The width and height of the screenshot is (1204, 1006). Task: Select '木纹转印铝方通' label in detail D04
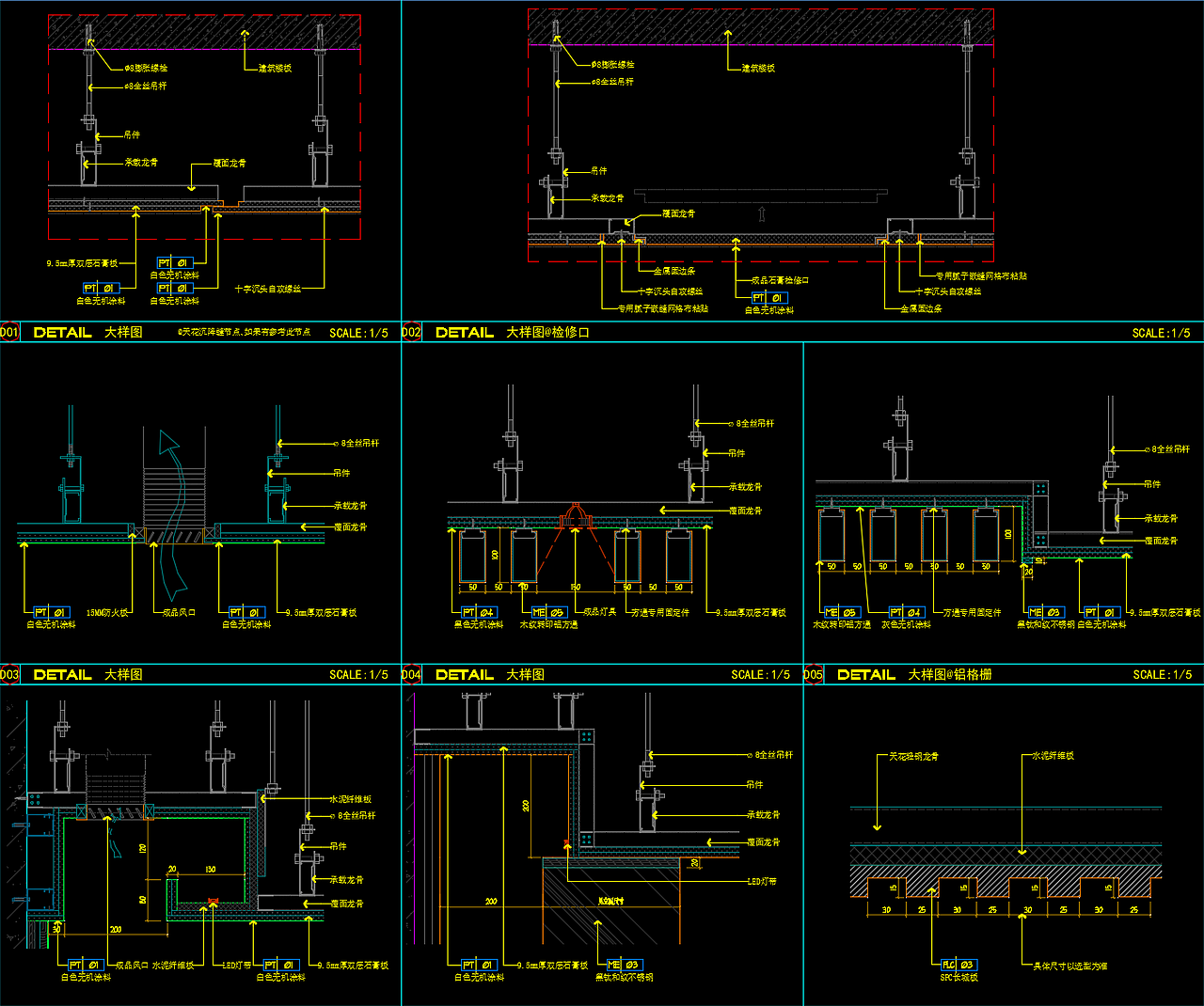(x=548, y=624)
